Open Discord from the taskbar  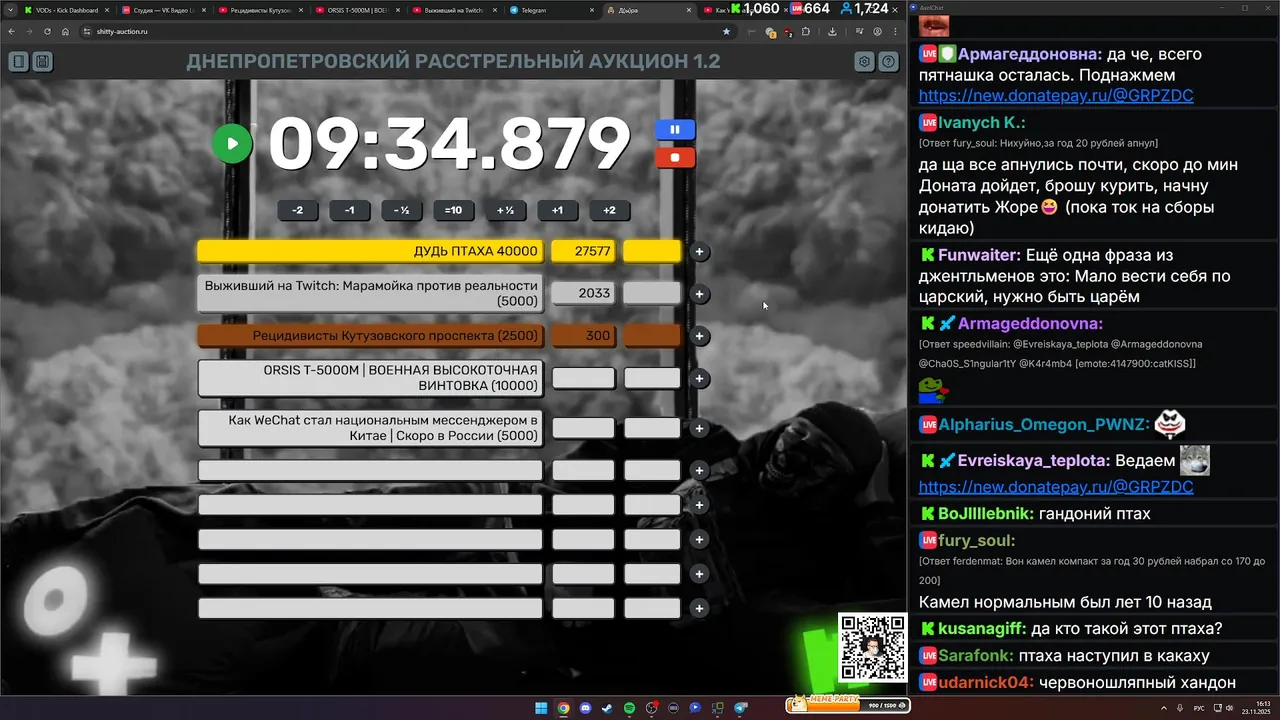point(585,708)
